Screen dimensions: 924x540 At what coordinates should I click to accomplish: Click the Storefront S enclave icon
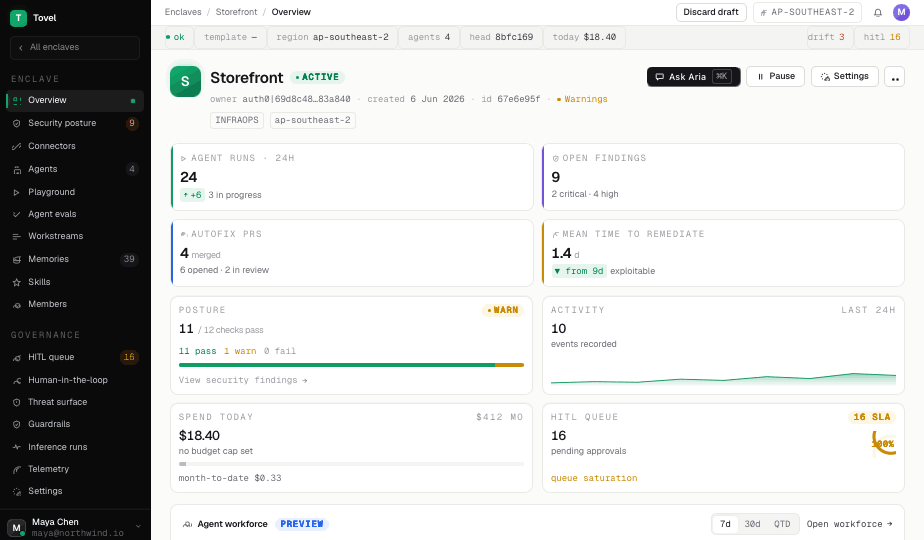[186, 81]
